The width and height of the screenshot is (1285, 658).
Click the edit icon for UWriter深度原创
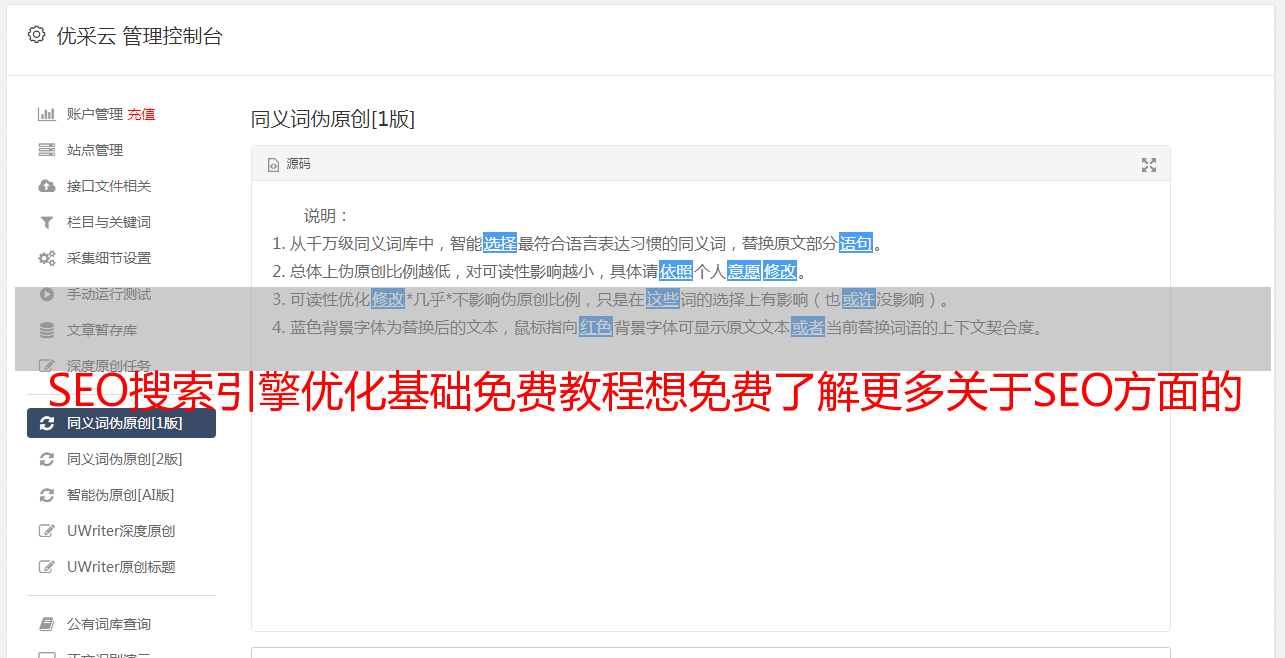tap(46, 531)
